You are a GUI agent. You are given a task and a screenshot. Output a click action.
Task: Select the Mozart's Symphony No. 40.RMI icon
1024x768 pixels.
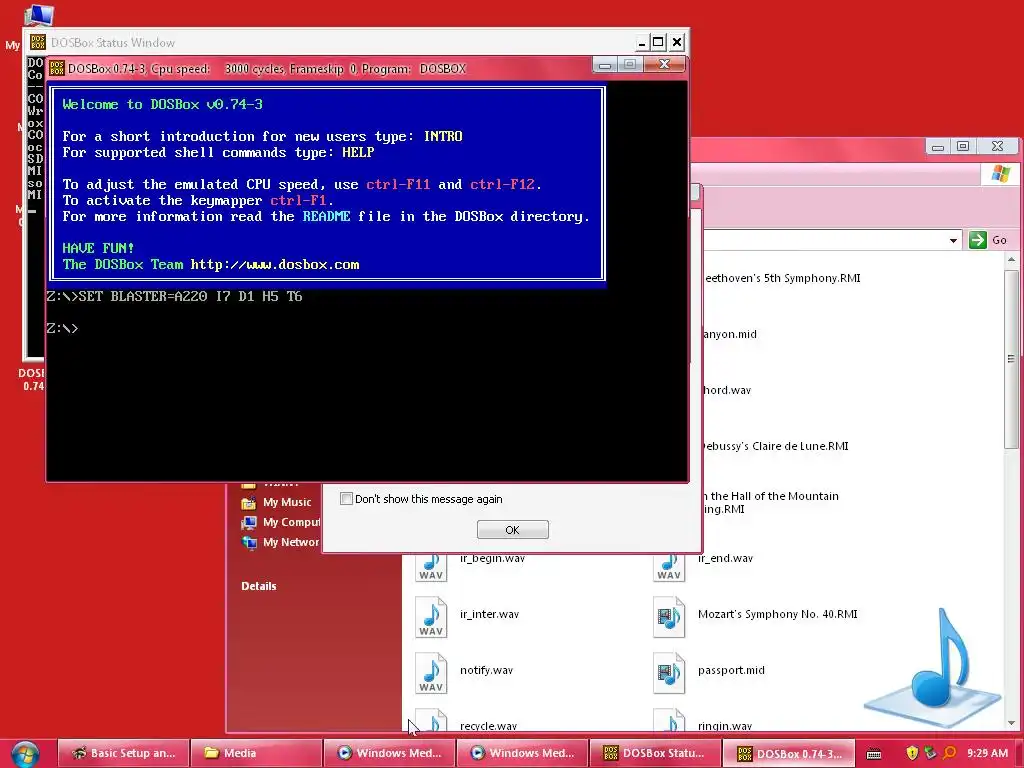pyautogui.click(x=669, y=617)
